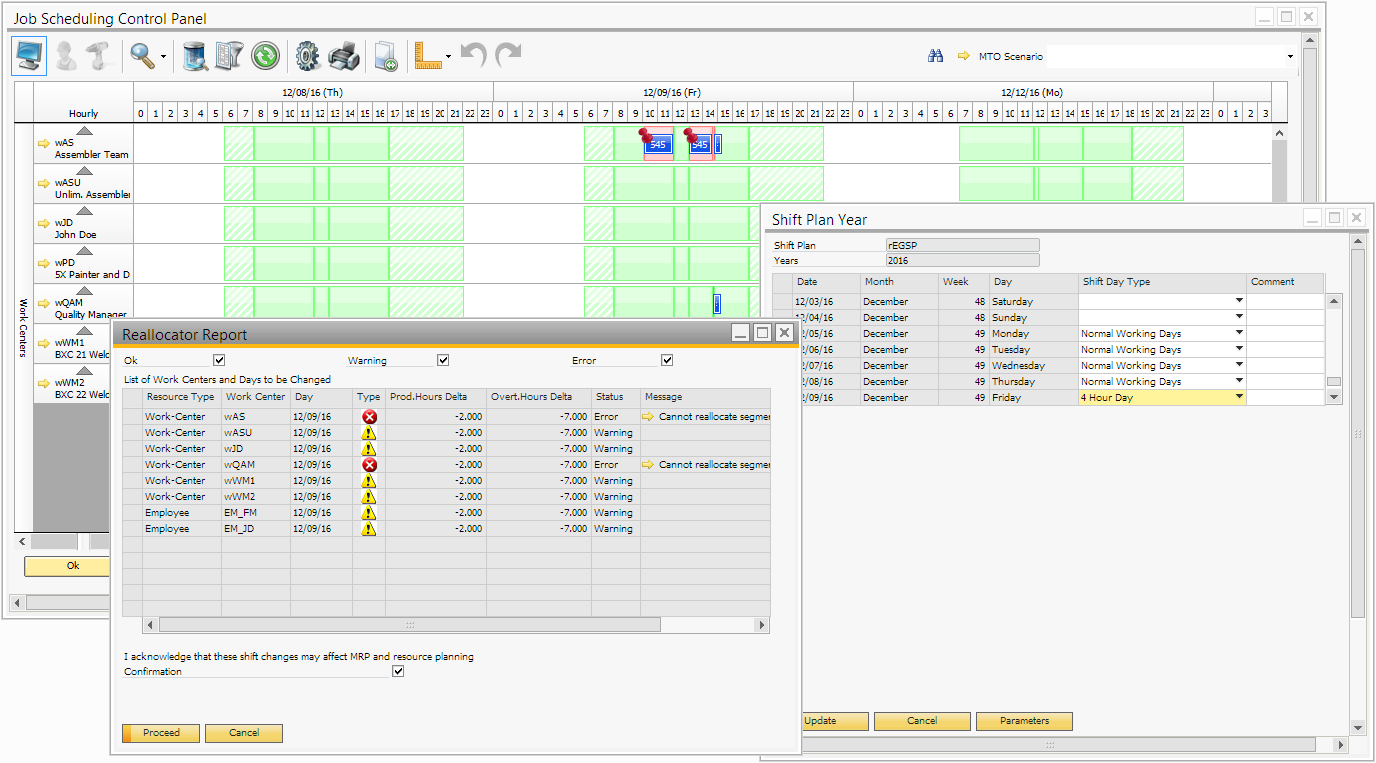Image resolution: width=1376 pixels, height=763 pixels.
Task: Click the wAS error row link arrow
Action: (x=647, y=417)
